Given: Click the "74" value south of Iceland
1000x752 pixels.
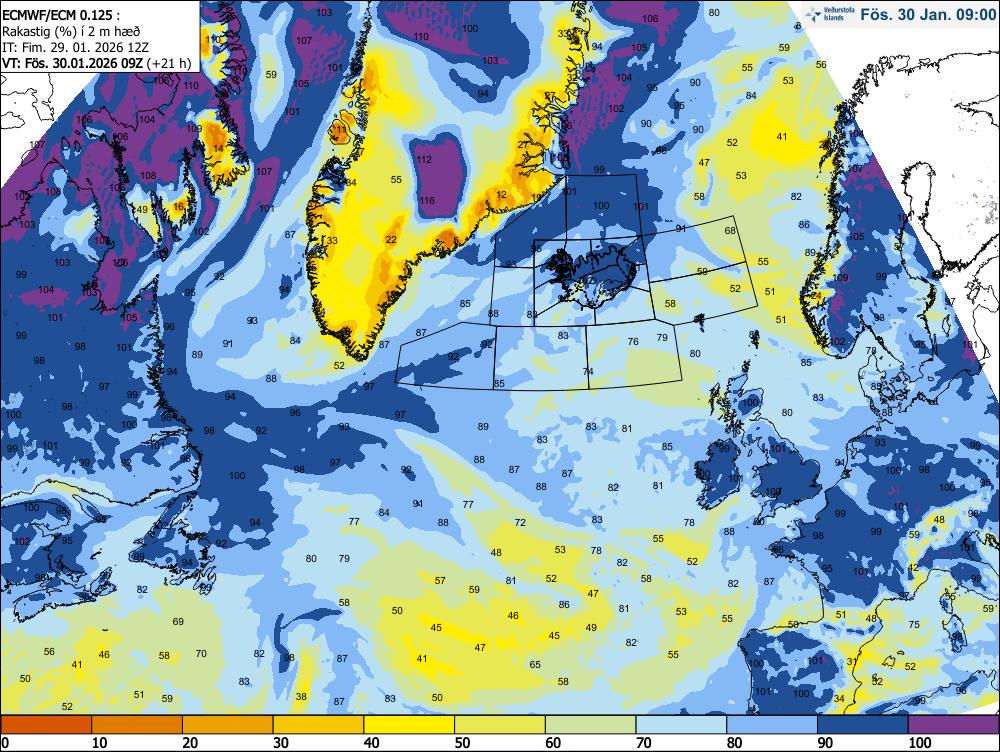Looking at the screenshot, I should coord(588,371).
